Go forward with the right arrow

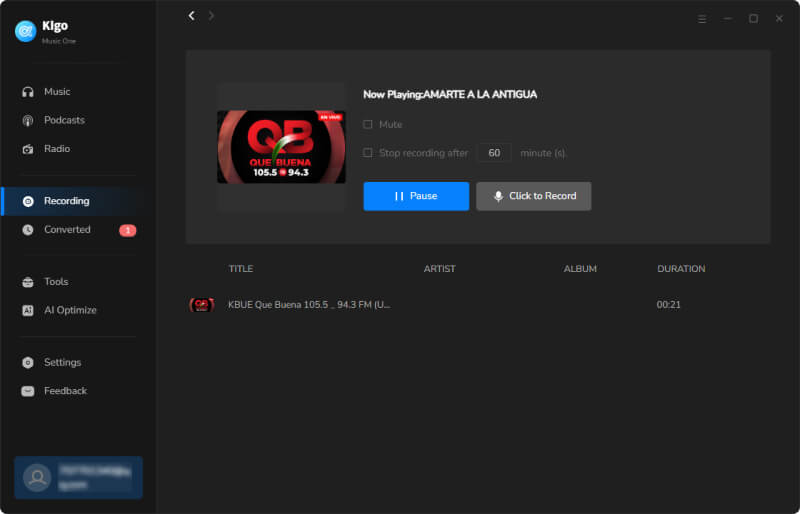(x=211, y=16)
